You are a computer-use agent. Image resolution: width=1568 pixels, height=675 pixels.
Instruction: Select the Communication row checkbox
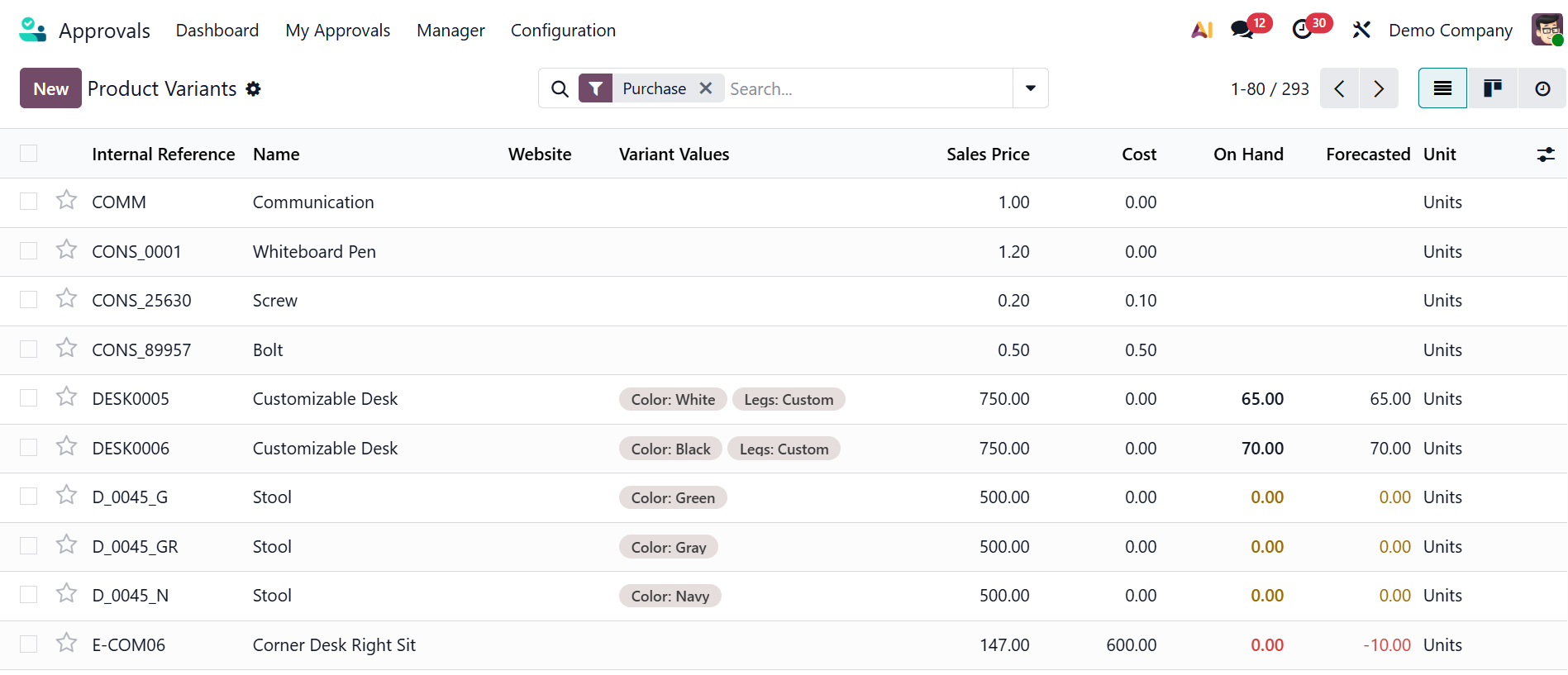29,202
